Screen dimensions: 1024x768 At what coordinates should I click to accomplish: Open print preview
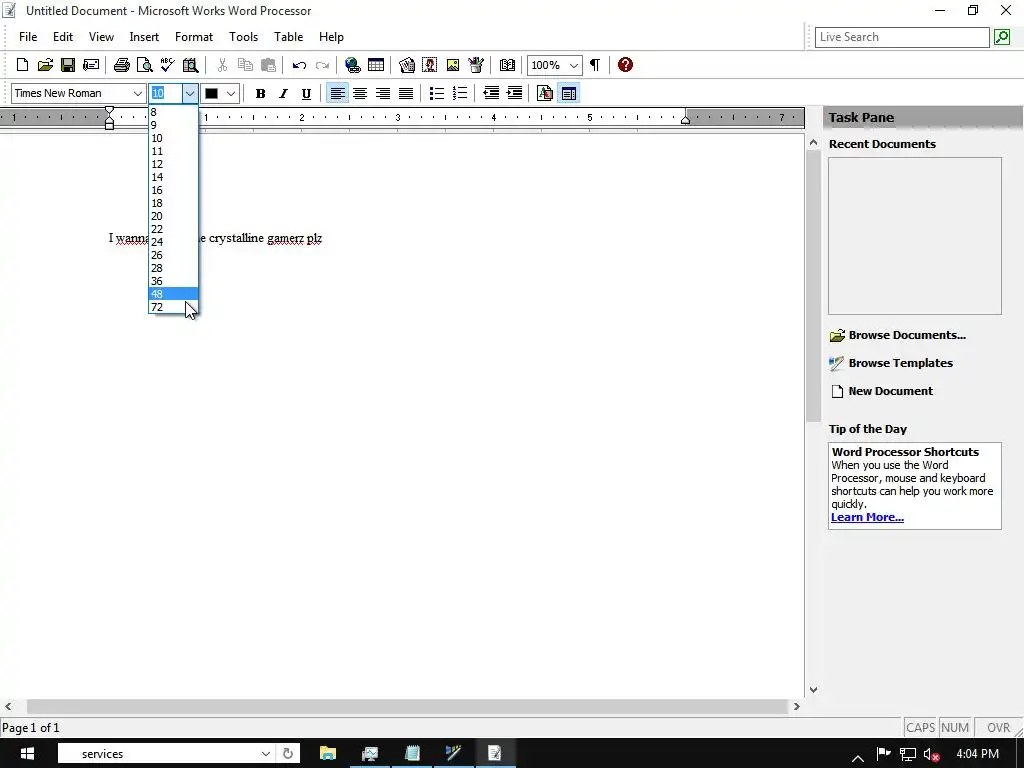[x=144, y=65]
